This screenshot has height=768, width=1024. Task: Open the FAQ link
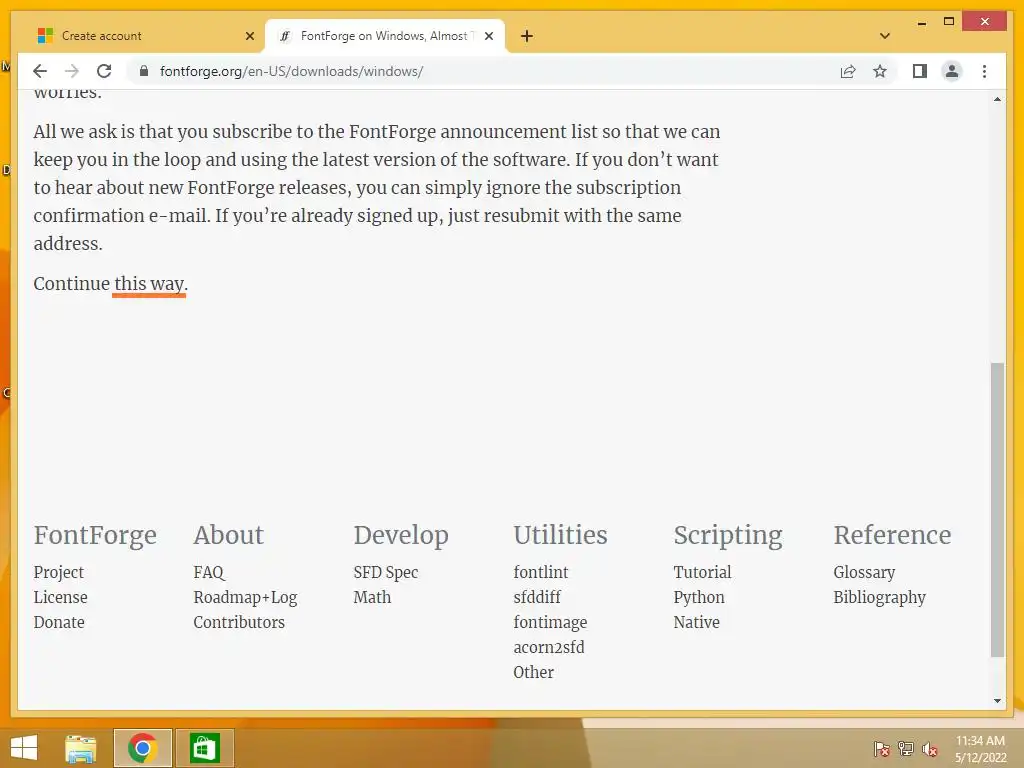(209, 572)
